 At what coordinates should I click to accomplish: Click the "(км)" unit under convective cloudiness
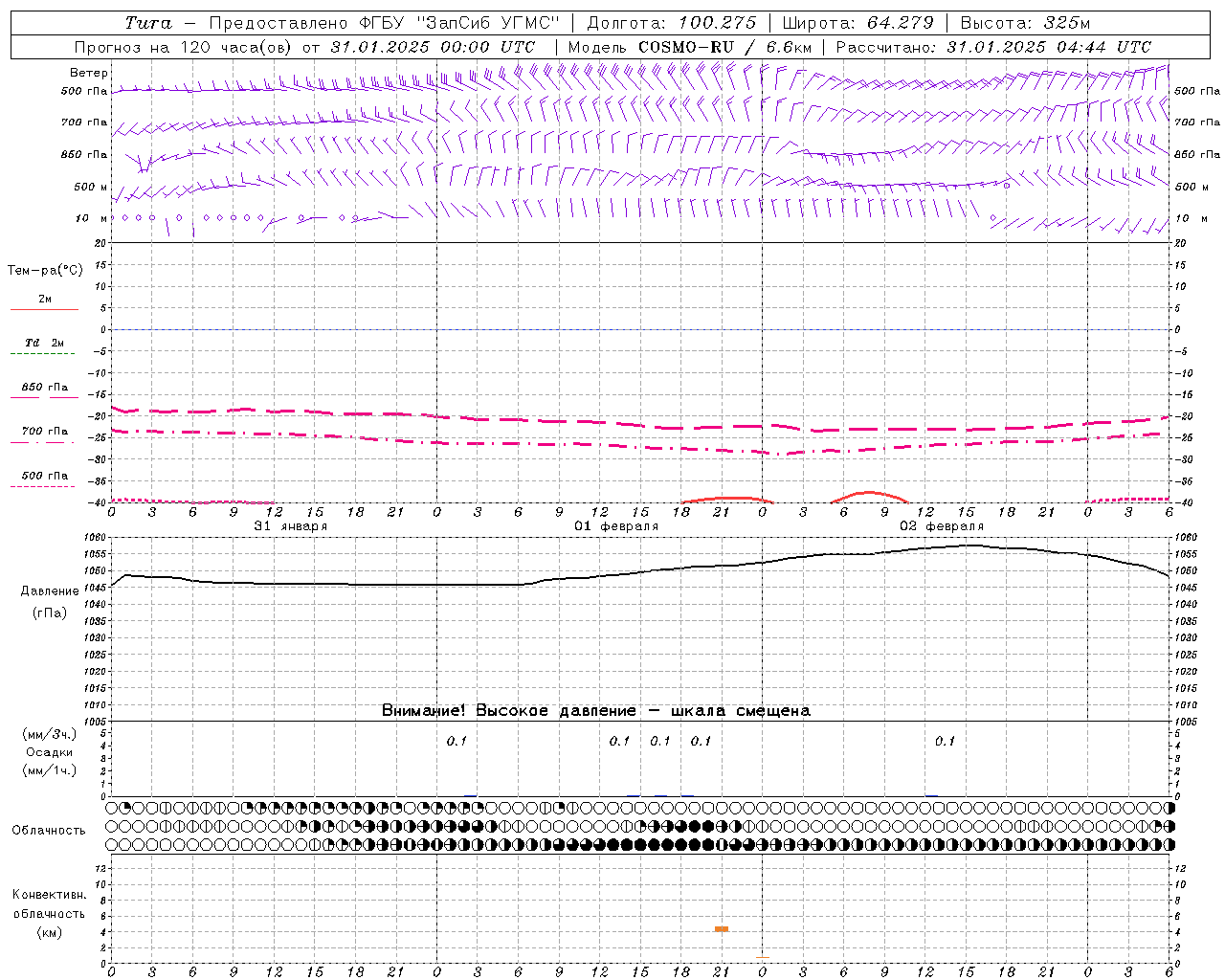50,932
